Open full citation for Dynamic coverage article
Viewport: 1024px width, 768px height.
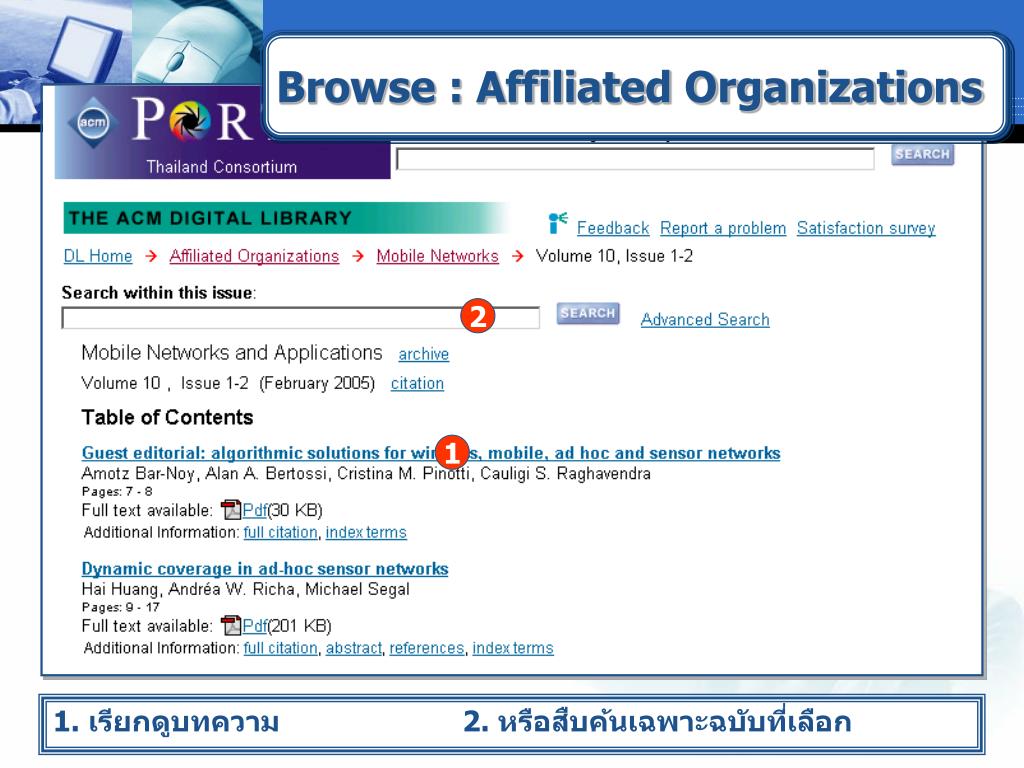pos(280,648)
